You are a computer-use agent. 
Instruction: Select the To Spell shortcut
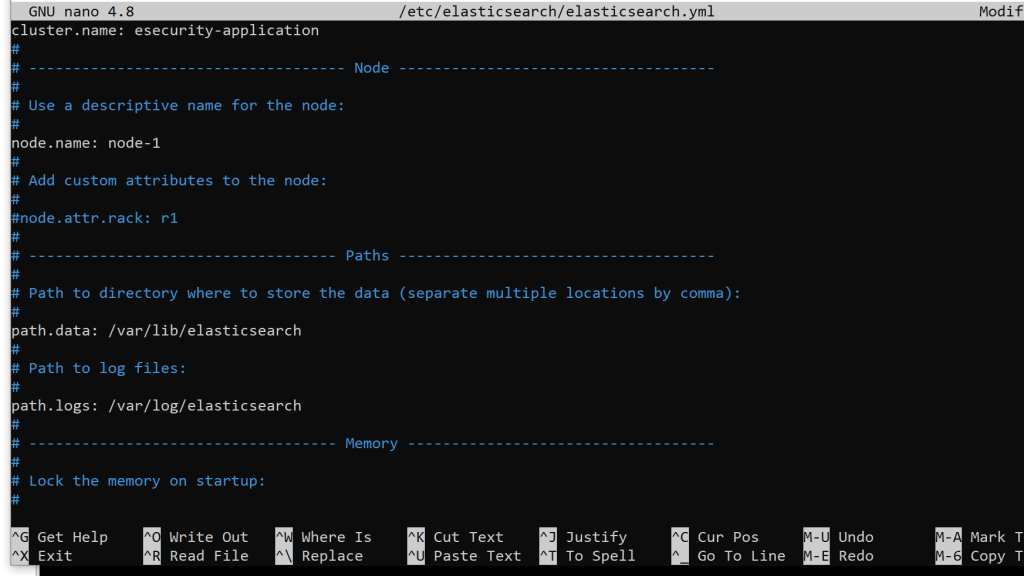click(x=588, y=556)
